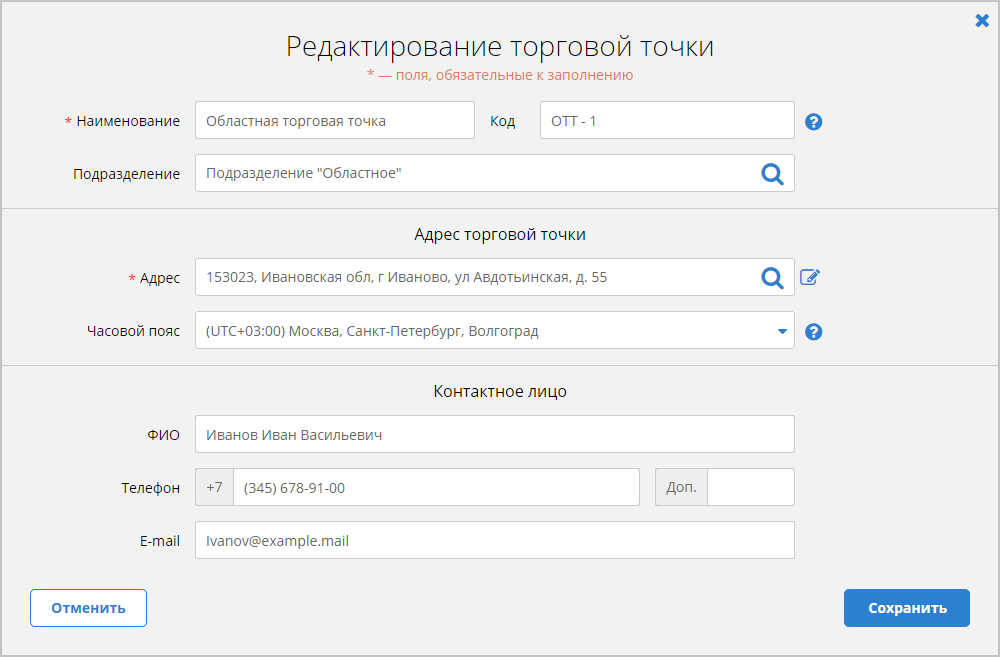
Task: Click the Часовой пояс field label
Action: coord(133,331)
